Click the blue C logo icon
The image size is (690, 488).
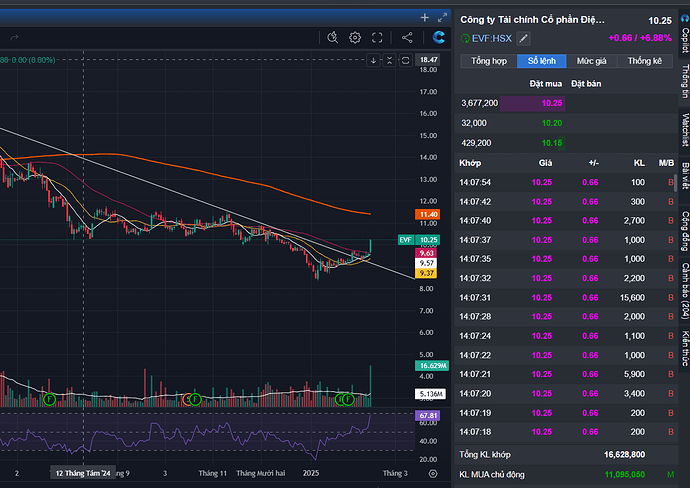point(438,38)
